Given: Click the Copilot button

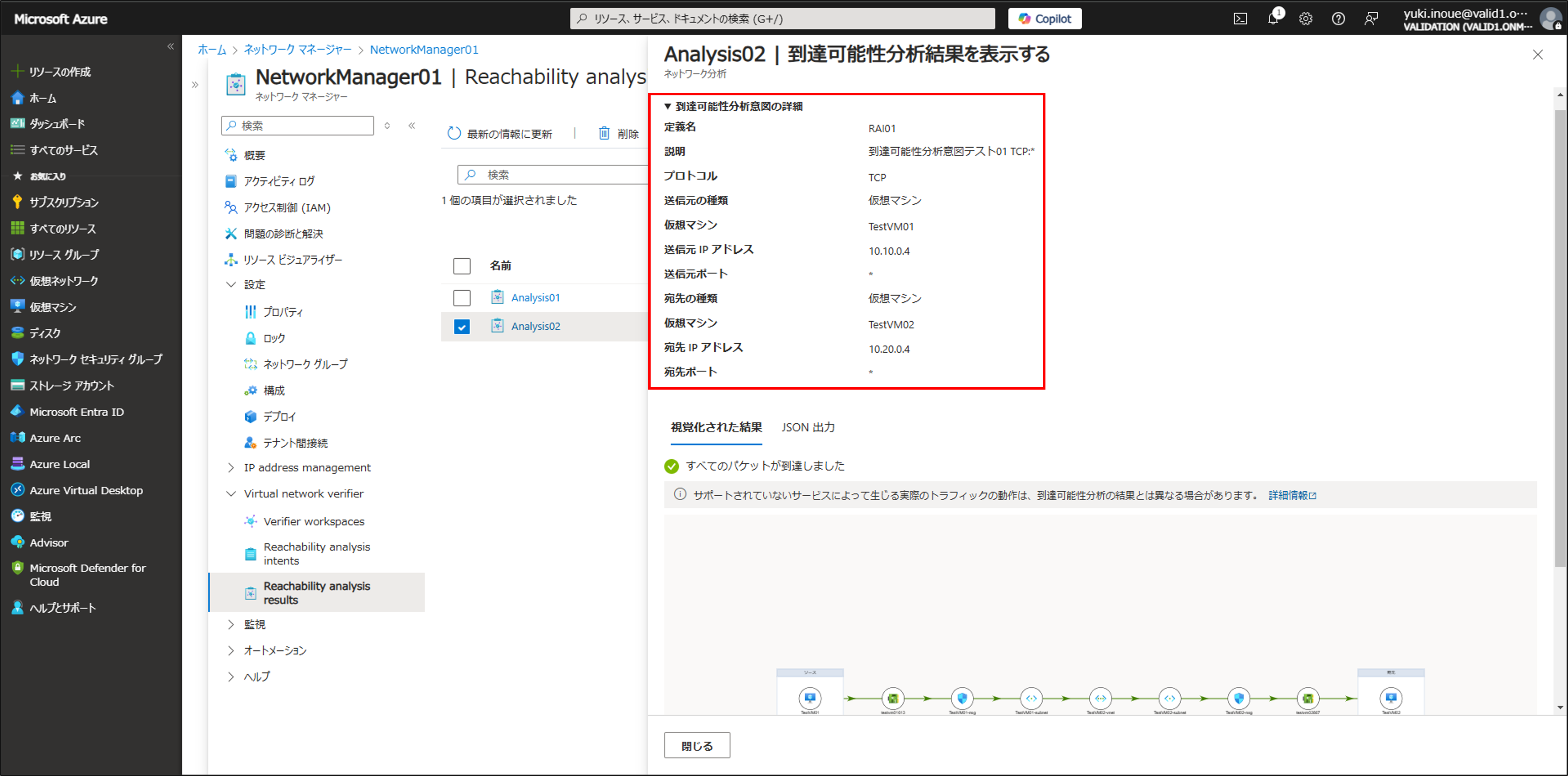Looking at the screenshot, I should coord(1044,19).
